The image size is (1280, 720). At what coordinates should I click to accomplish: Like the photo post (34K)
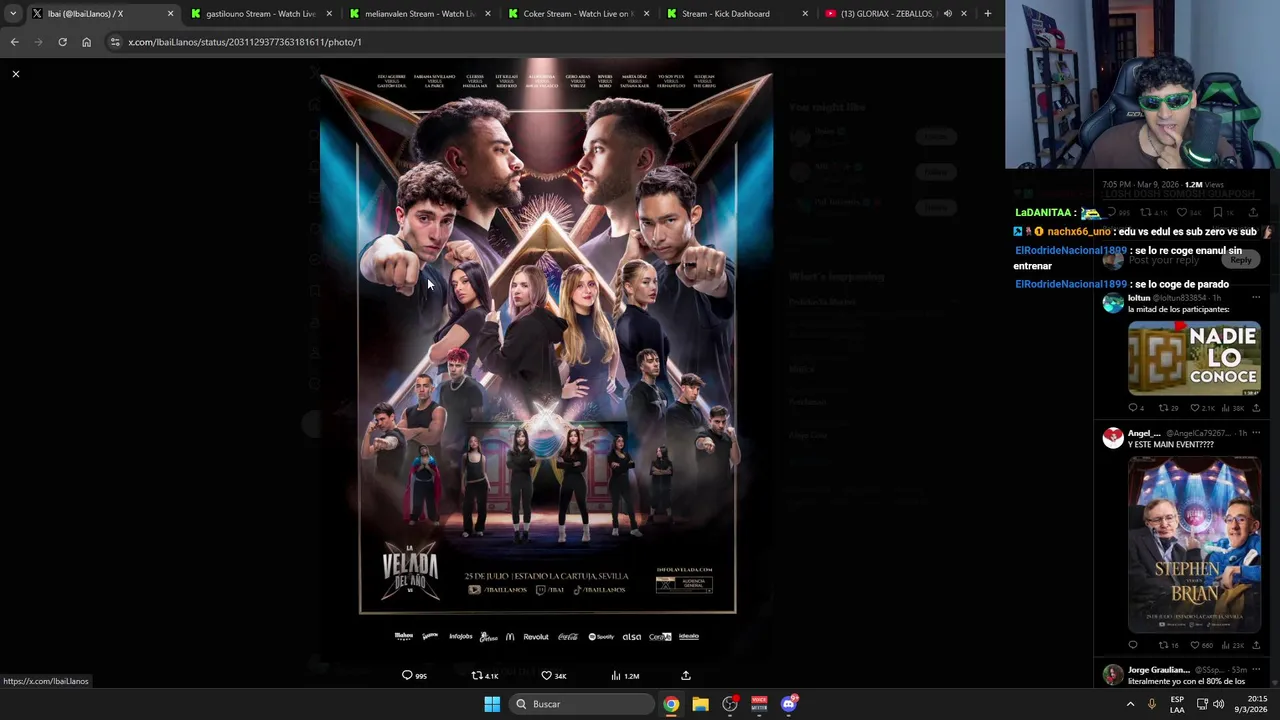[x=553, y=676]
